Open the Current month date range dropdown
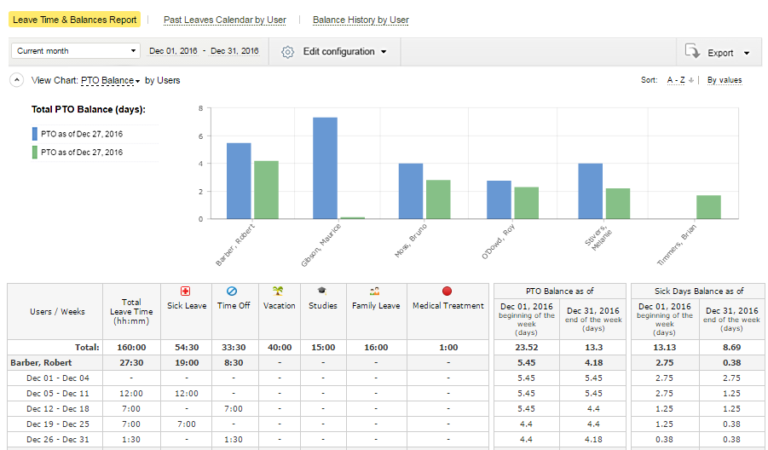Screen dimensions: 768x450 click(76, 51)
